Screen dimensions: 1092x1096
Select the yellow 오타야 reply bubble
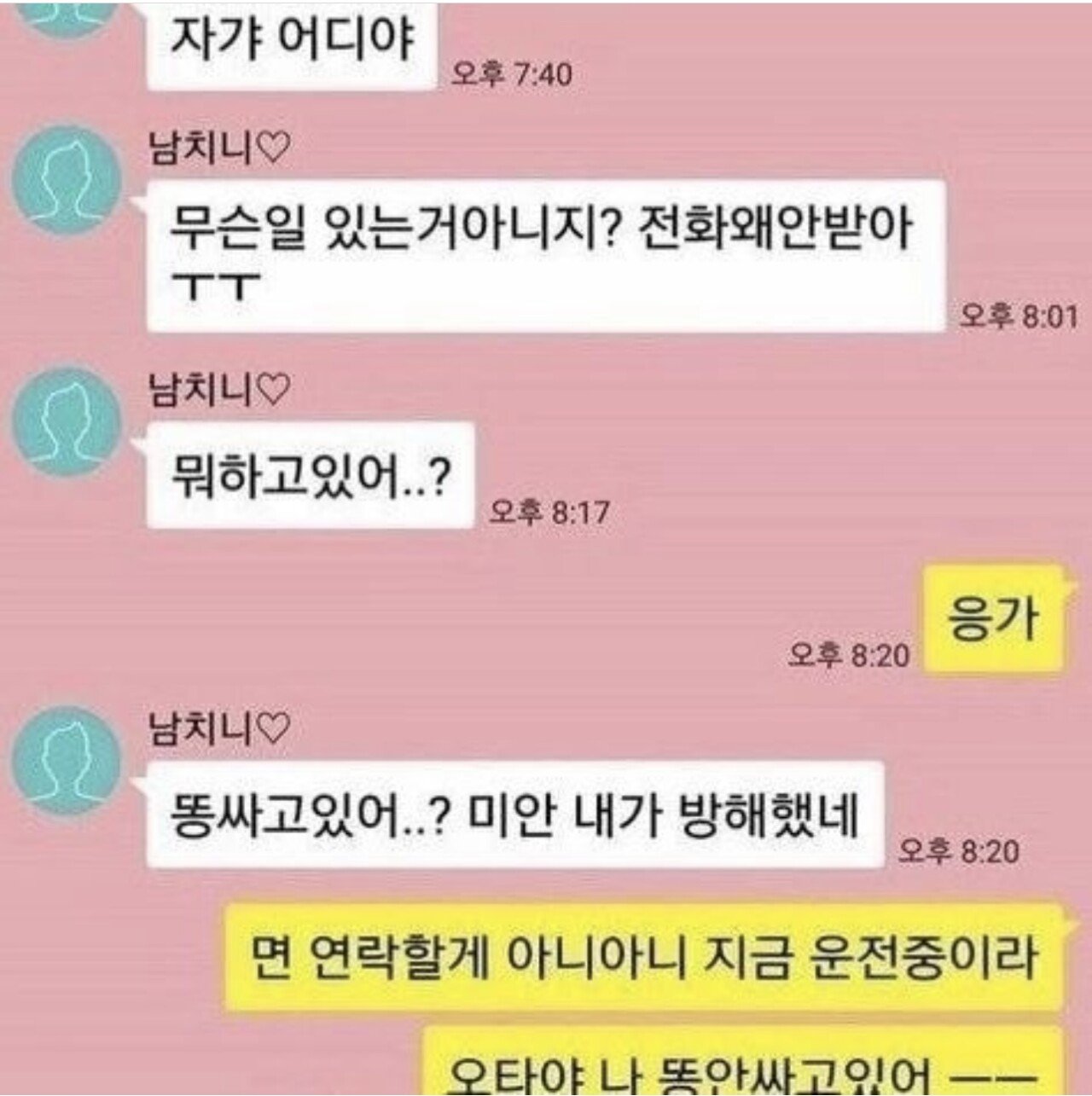coord(744,1062)
